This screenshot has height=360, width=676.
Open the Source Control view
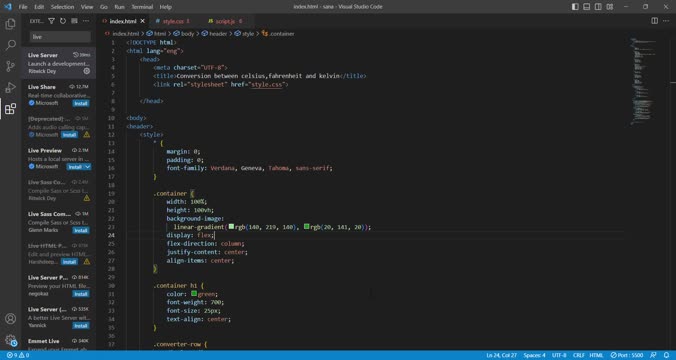(10, 66)
